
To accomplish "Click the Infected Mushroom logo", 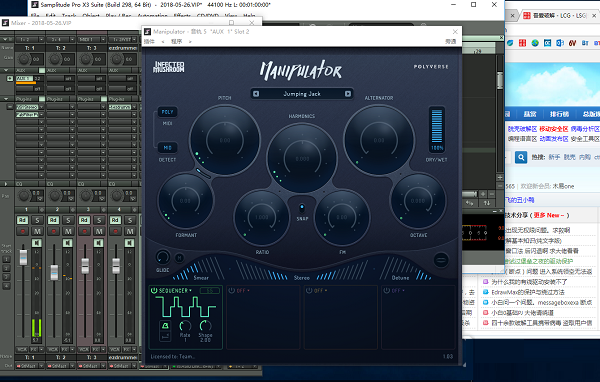I will [169, 67].
